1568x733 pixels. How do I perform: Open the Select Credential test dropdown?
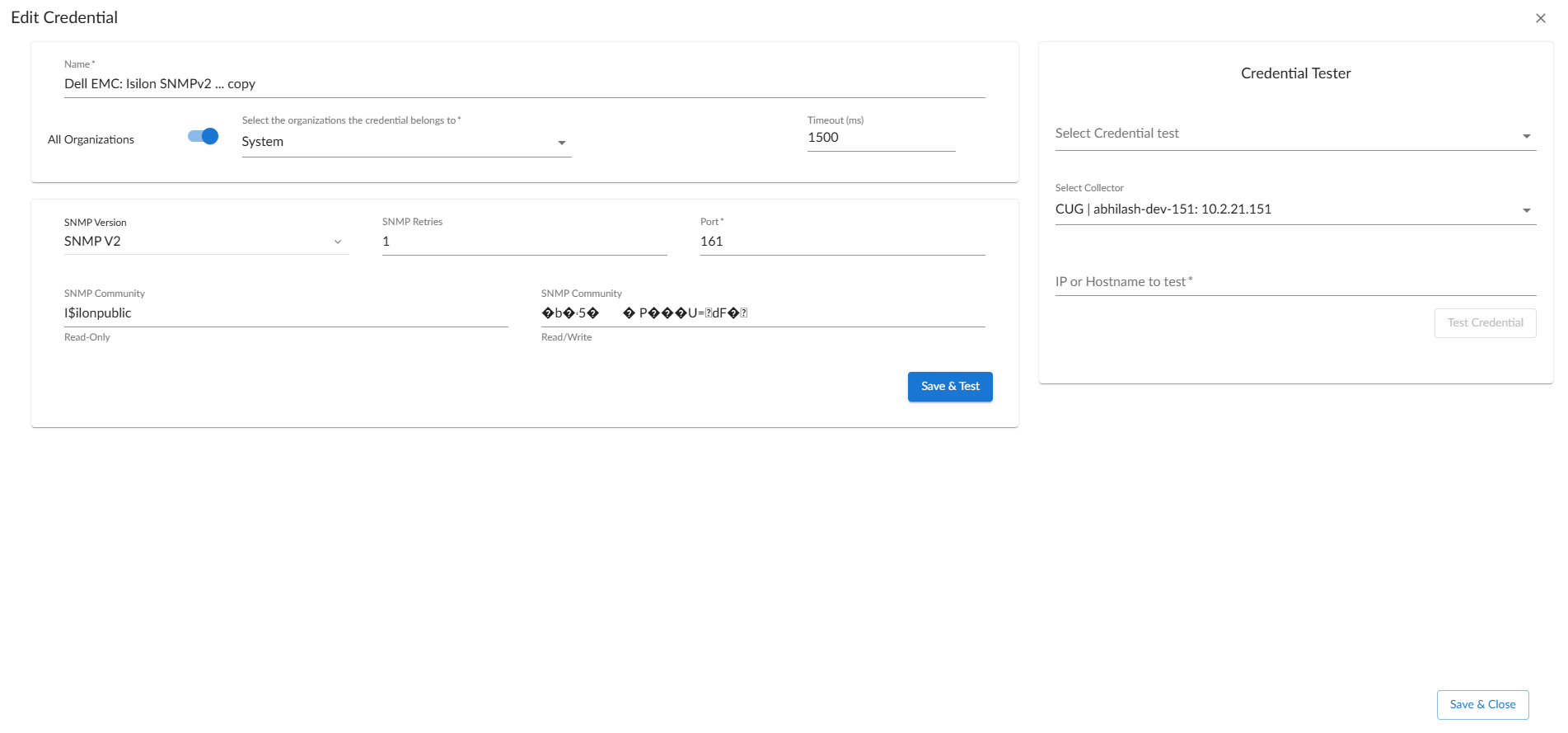click(x=1285, y=134)
